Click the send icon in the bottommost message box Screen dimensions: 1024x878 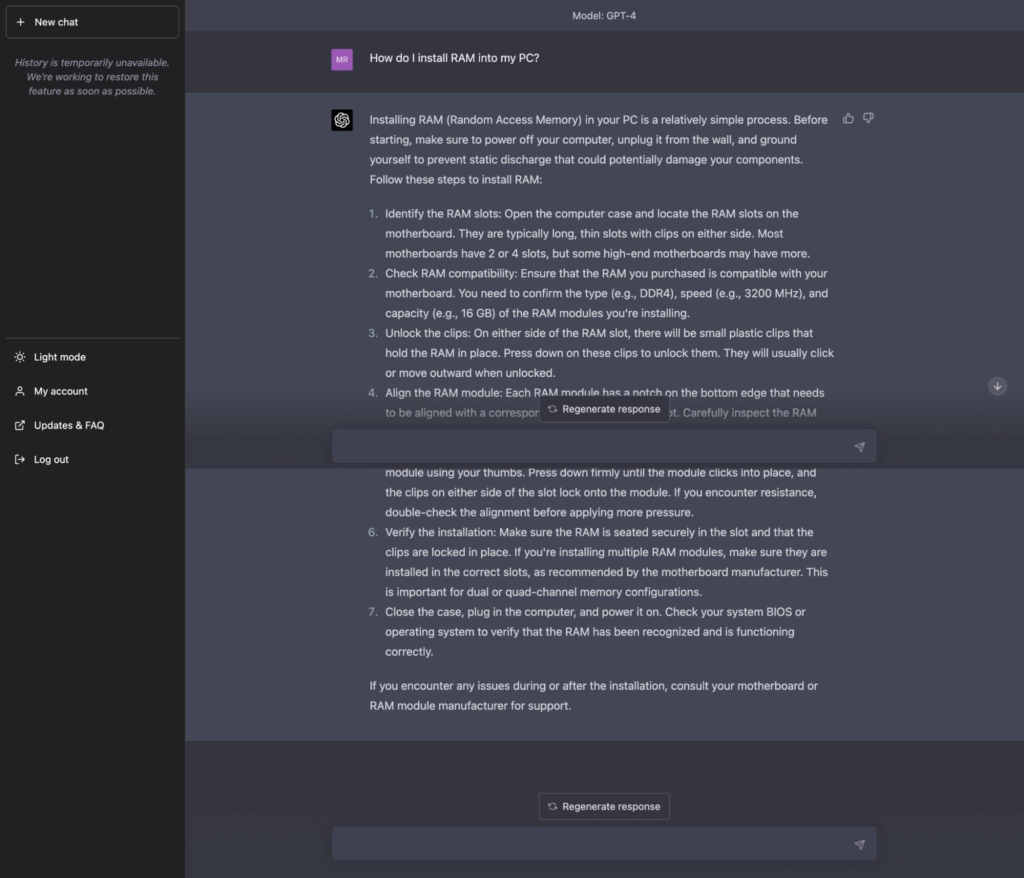tap(859, 844)
